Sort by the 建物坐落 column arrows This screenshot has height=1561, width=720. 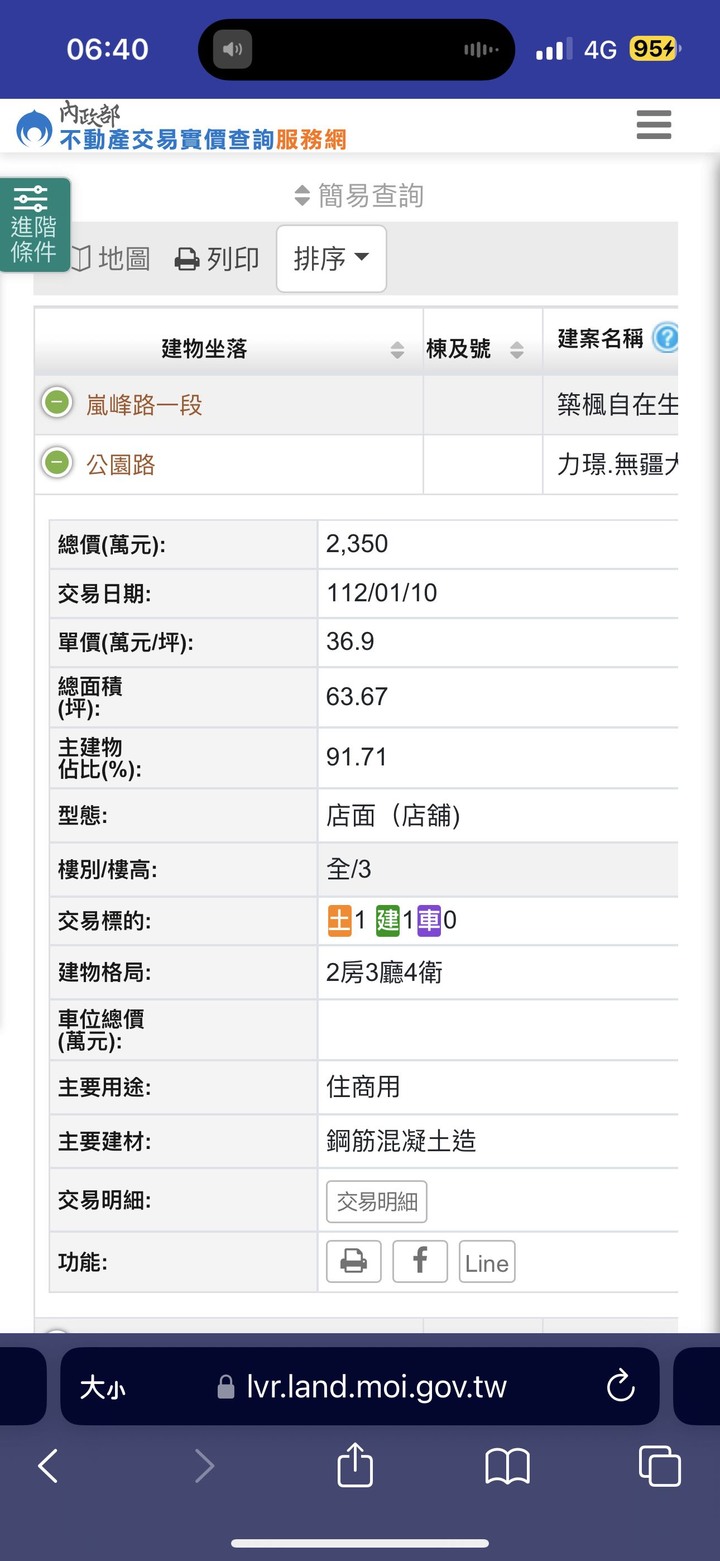pyautogui.click(x=397, y=350)
